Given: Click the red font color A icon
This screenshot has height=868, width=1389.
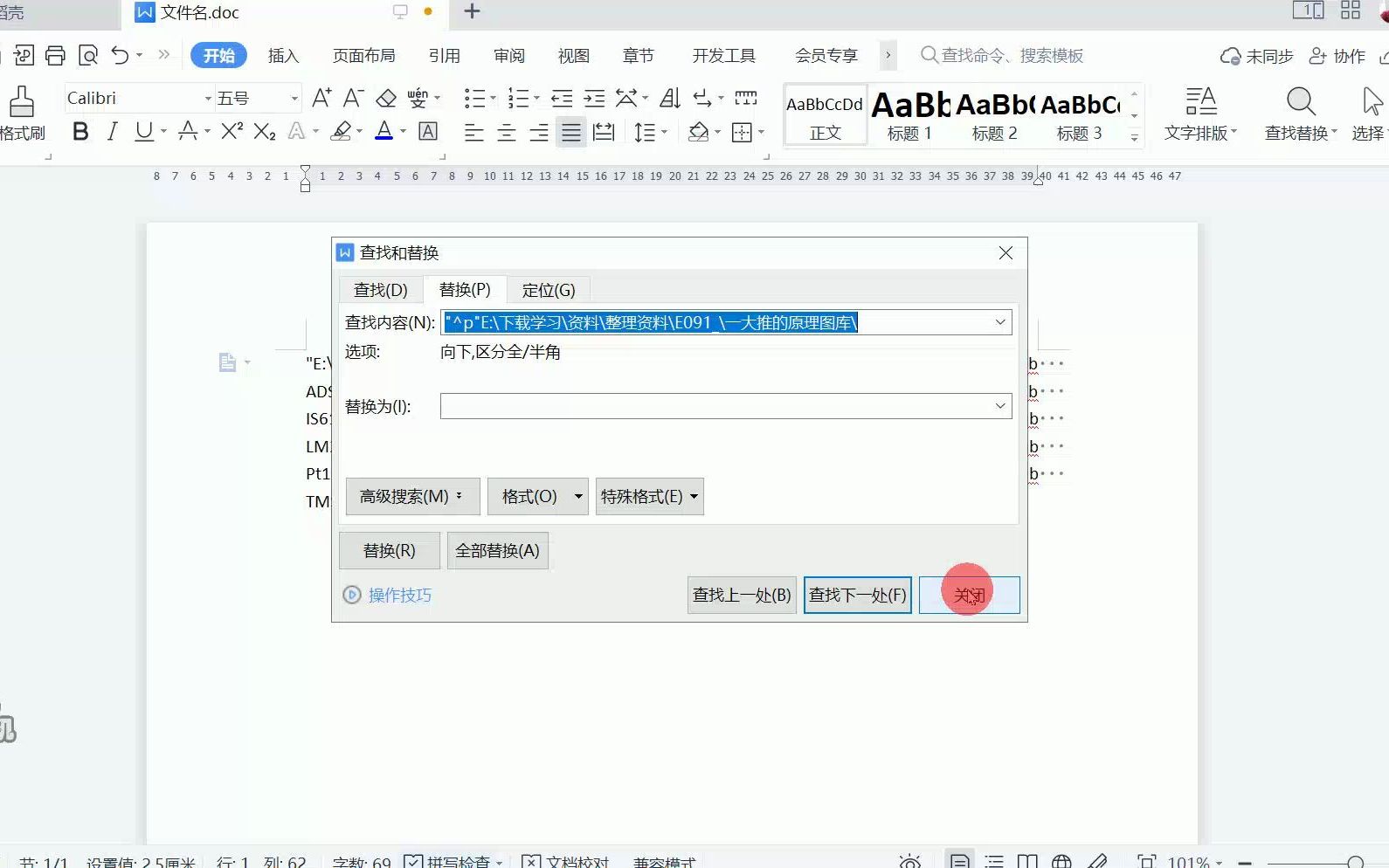Looking at the screenshot, I should pos(384,132).
